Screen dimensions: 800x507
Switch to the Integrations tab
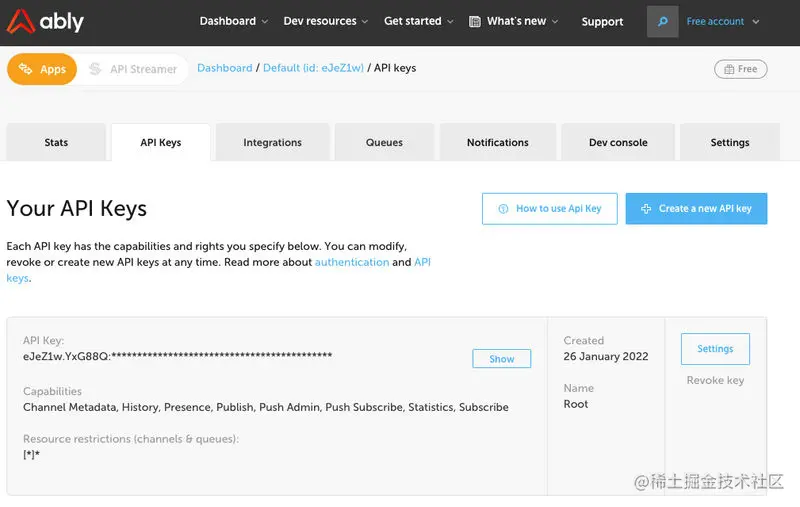(272, 142)
